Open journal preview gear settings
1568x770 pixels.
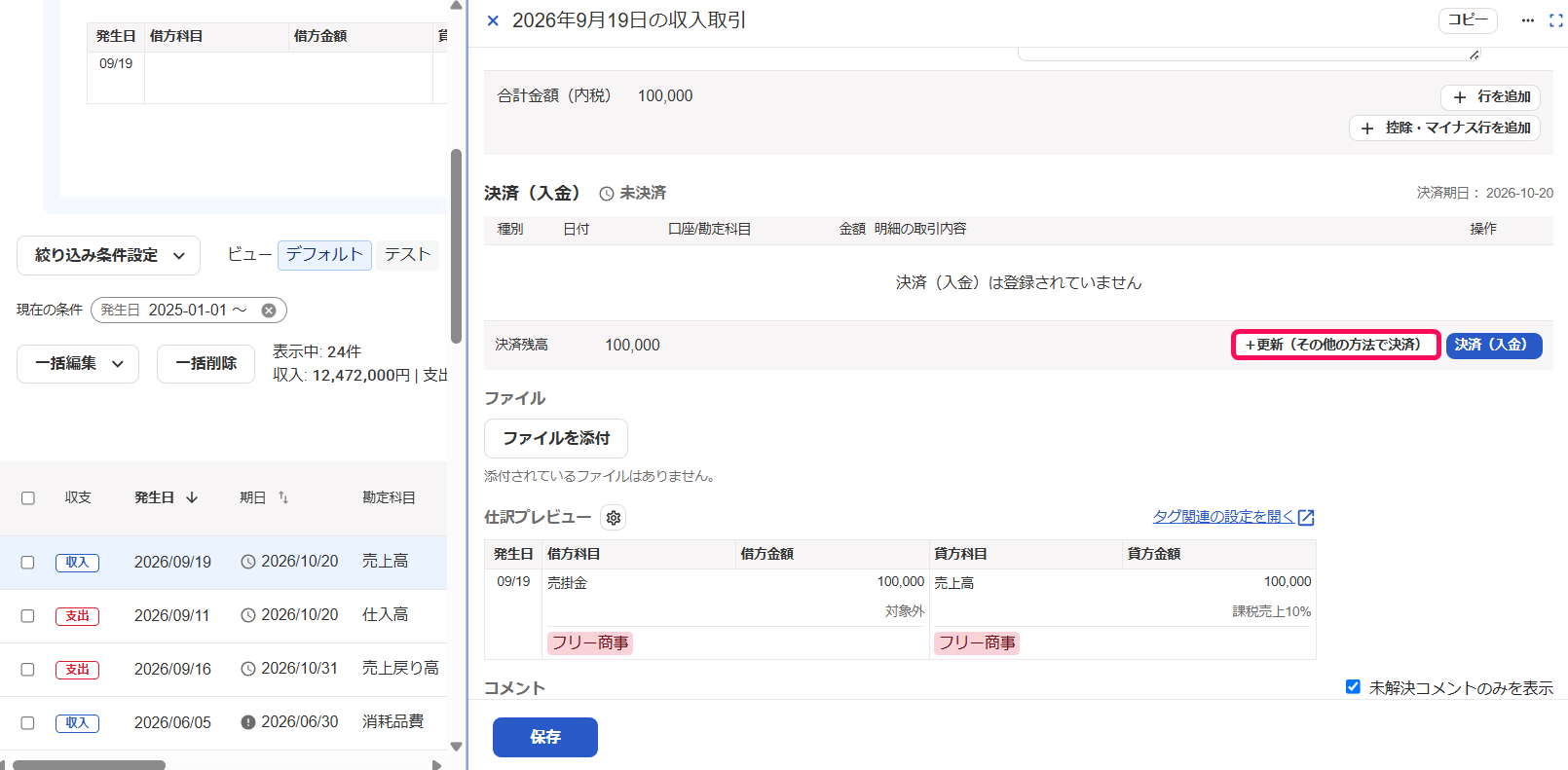coord(614,518)
